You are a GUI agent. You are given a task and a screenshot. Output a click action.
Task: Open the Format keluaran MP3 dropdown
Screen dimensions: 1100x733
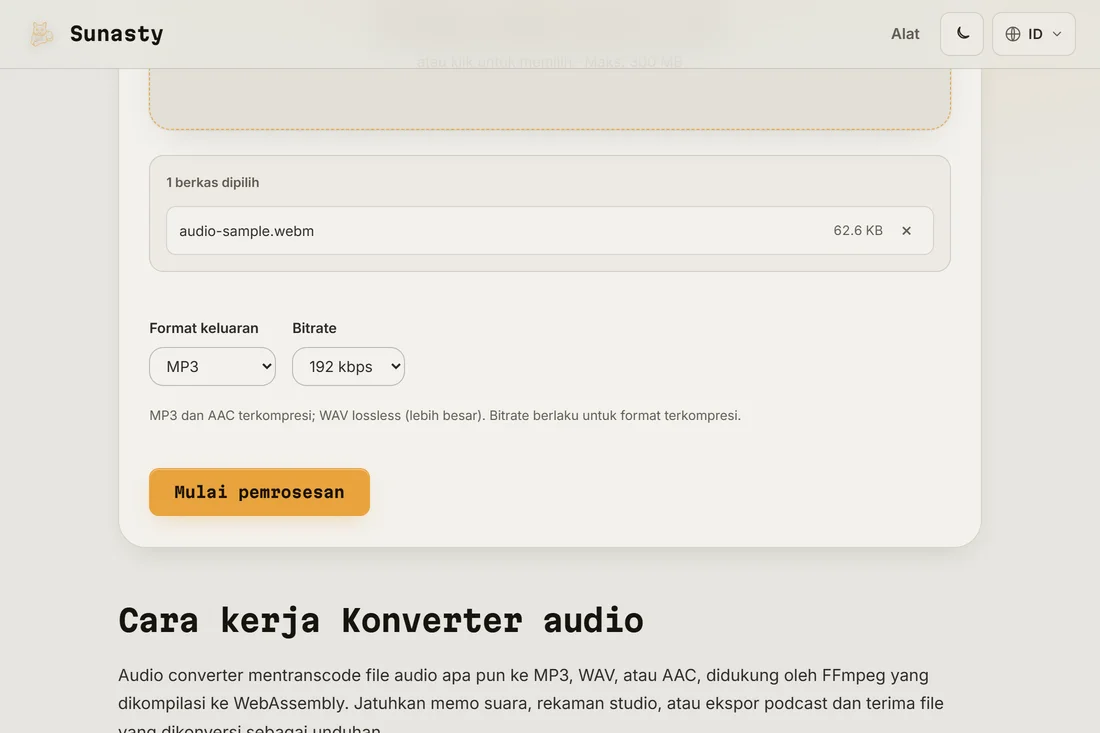click(x=212, y=366)
